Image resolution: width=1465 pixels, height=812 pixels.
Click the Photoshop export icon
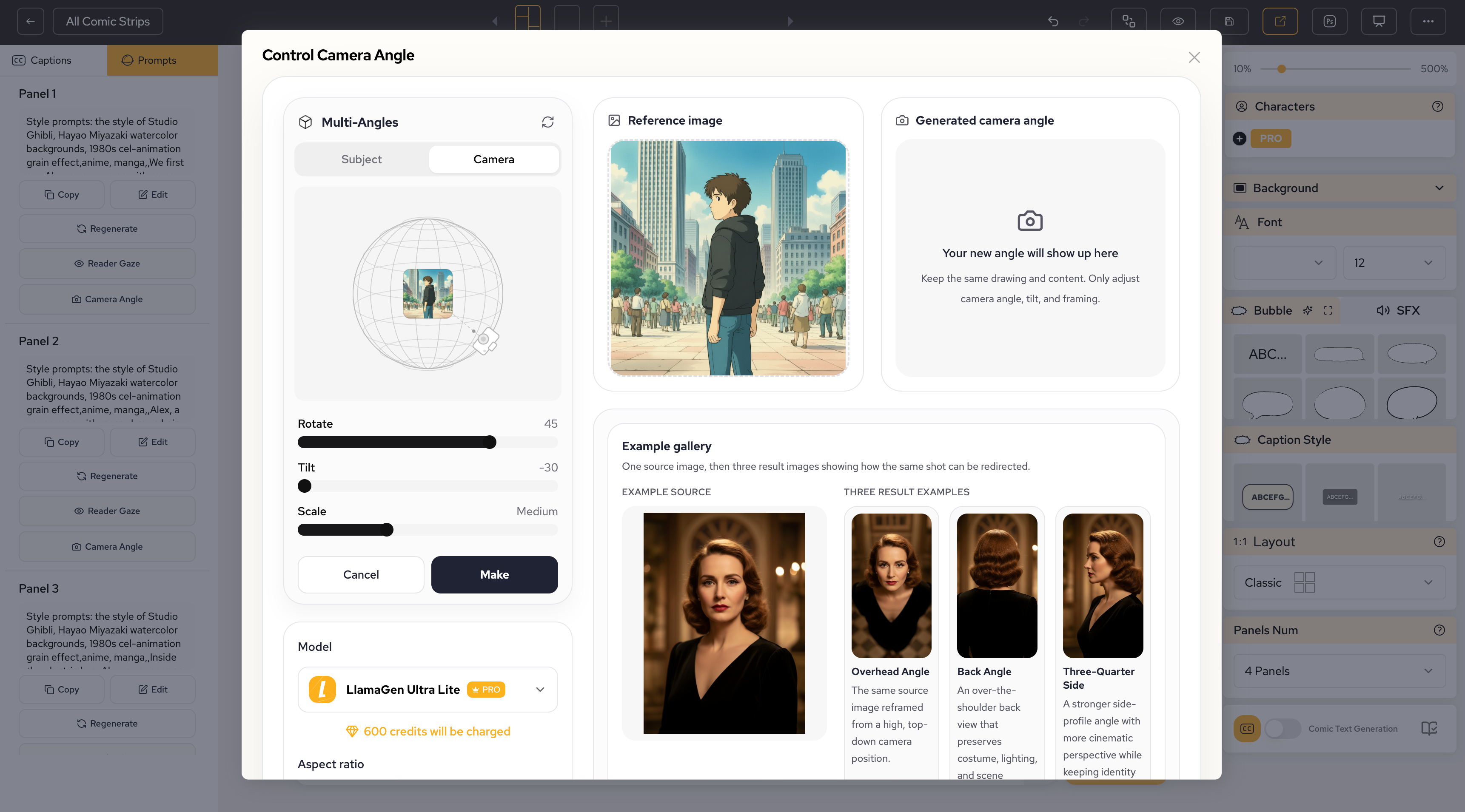coord(1329,21)
